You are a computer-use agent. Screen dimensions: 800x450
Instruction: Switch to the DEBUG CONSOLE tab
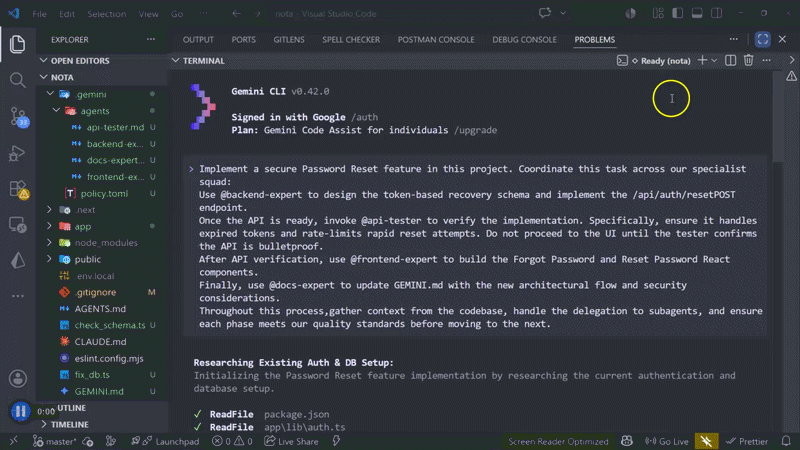click(x=524, y=39)
